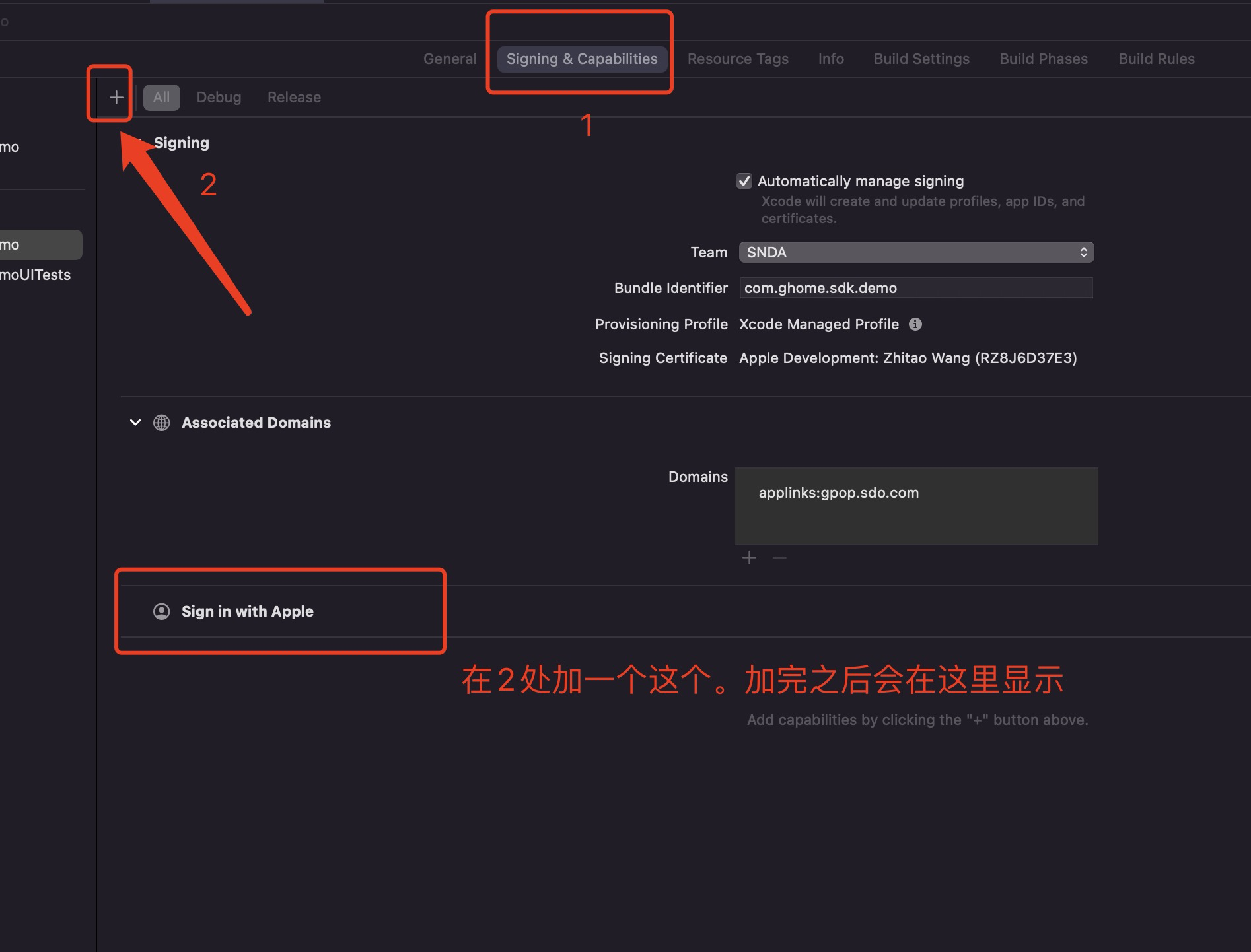
Task: Select the mo project entry in sidebar
Action: pyautogui.click(x=10, y=147)
